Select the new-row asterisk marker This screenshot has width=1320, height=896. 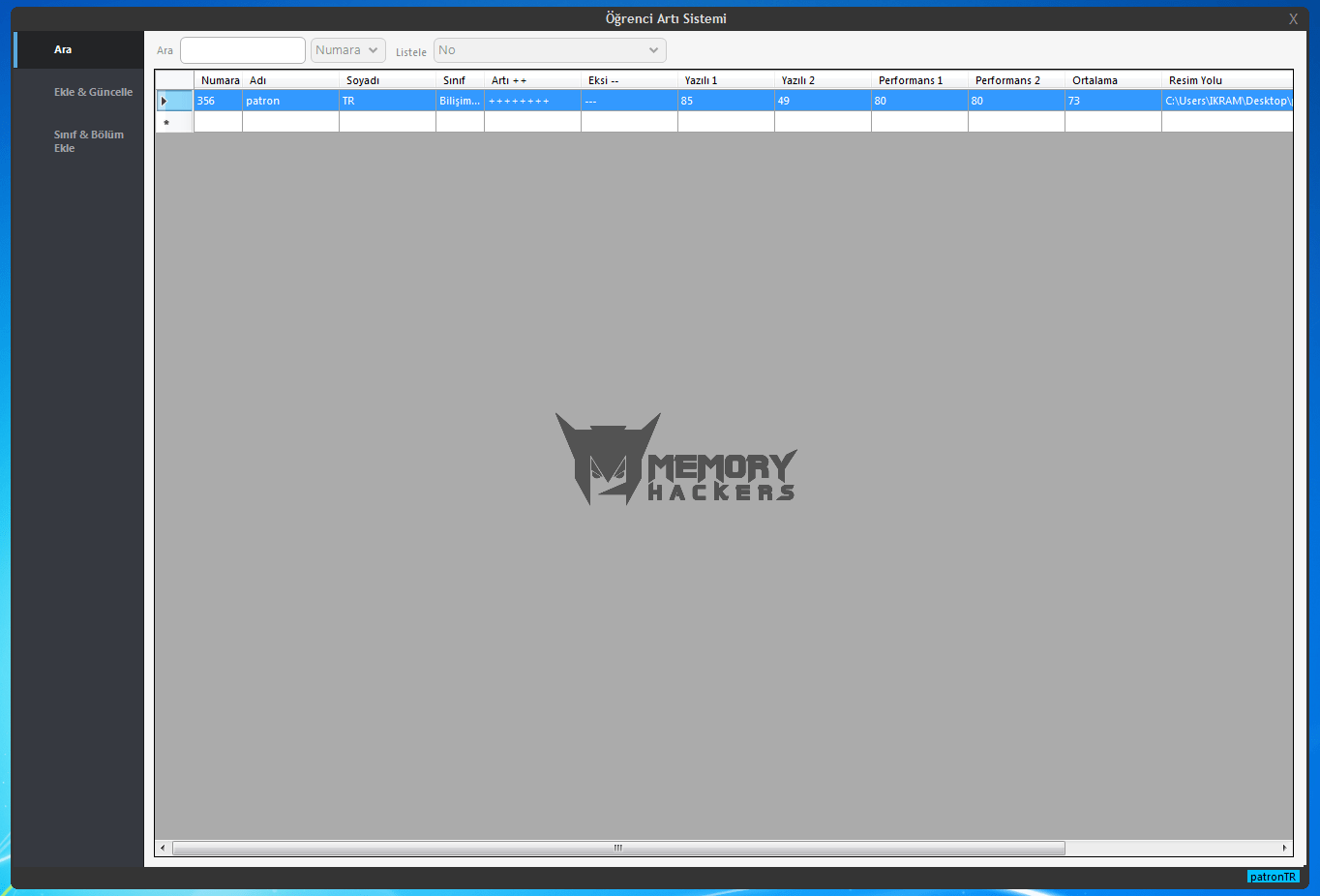[x=175, y=122]
